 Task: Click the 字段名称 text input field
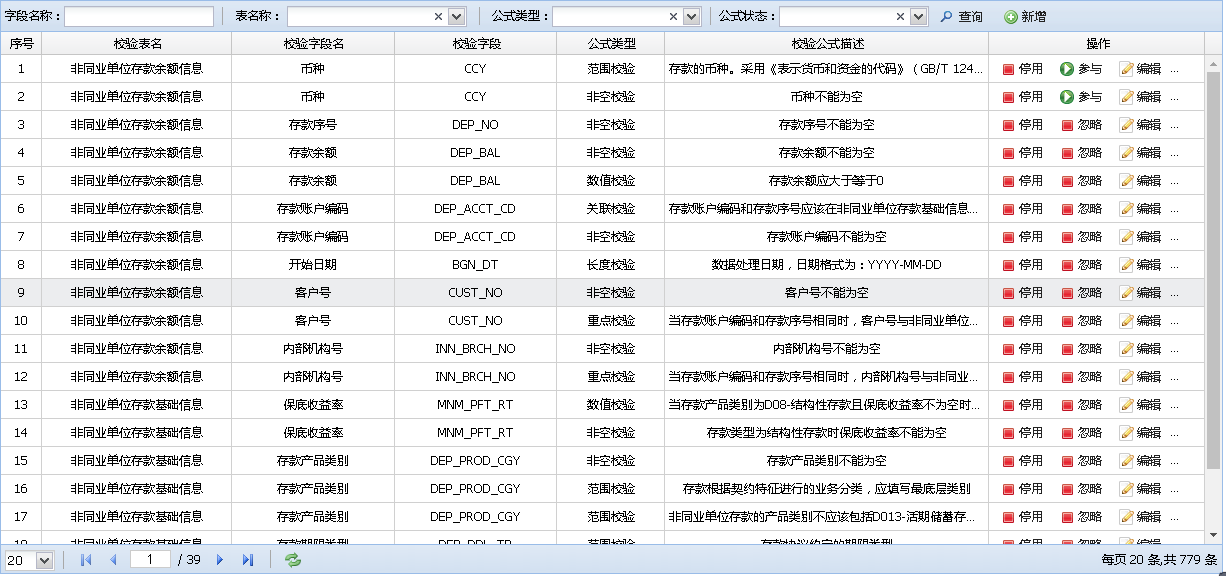pos(139,17)
